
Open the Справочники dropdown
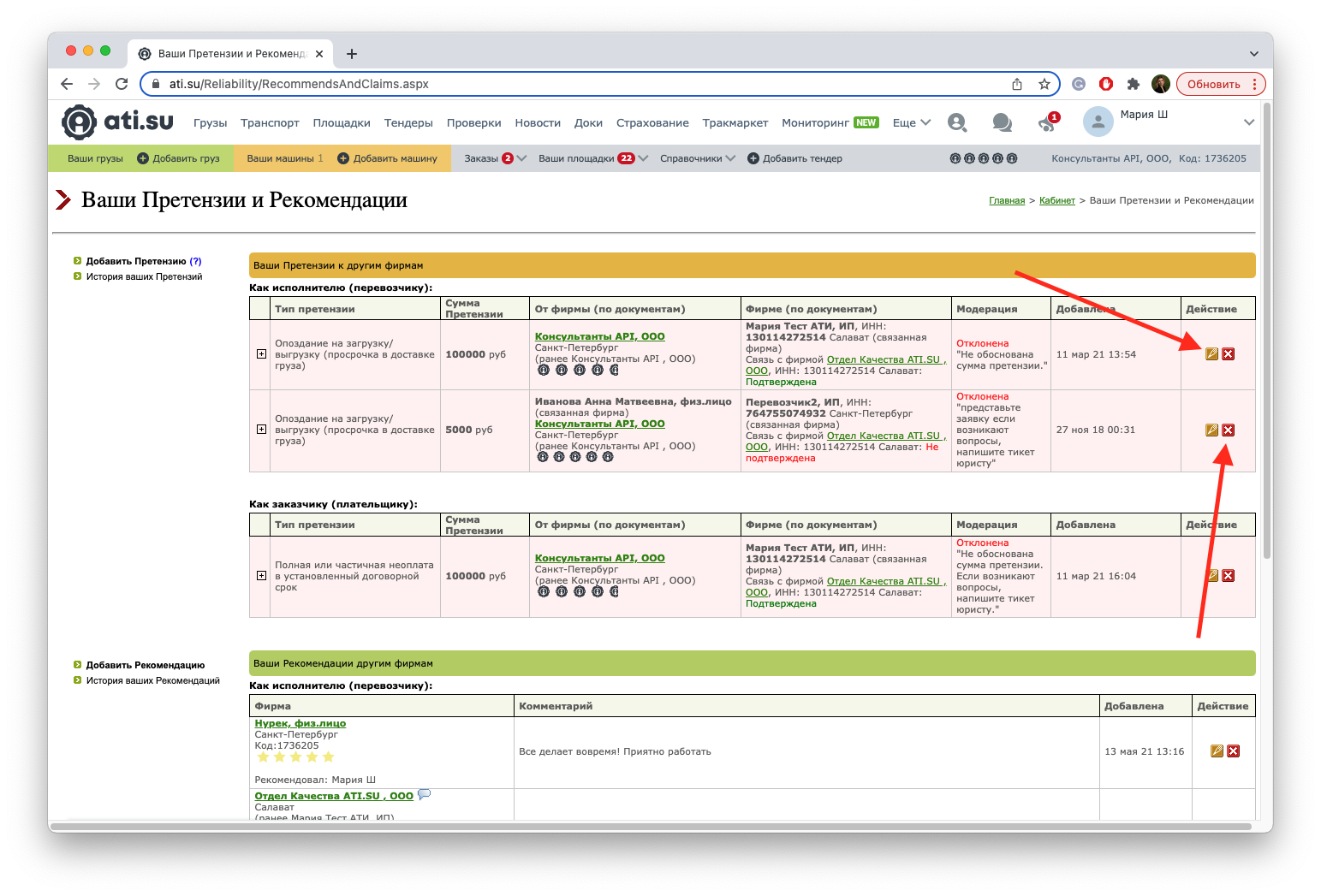pos(698,158)
